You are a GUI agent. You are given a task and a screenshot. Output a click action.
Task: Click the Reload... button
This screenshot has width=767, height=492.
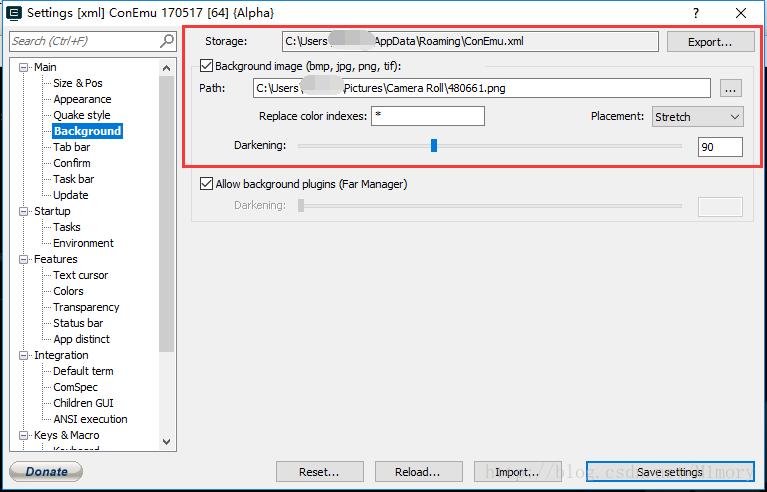(418, 472)
